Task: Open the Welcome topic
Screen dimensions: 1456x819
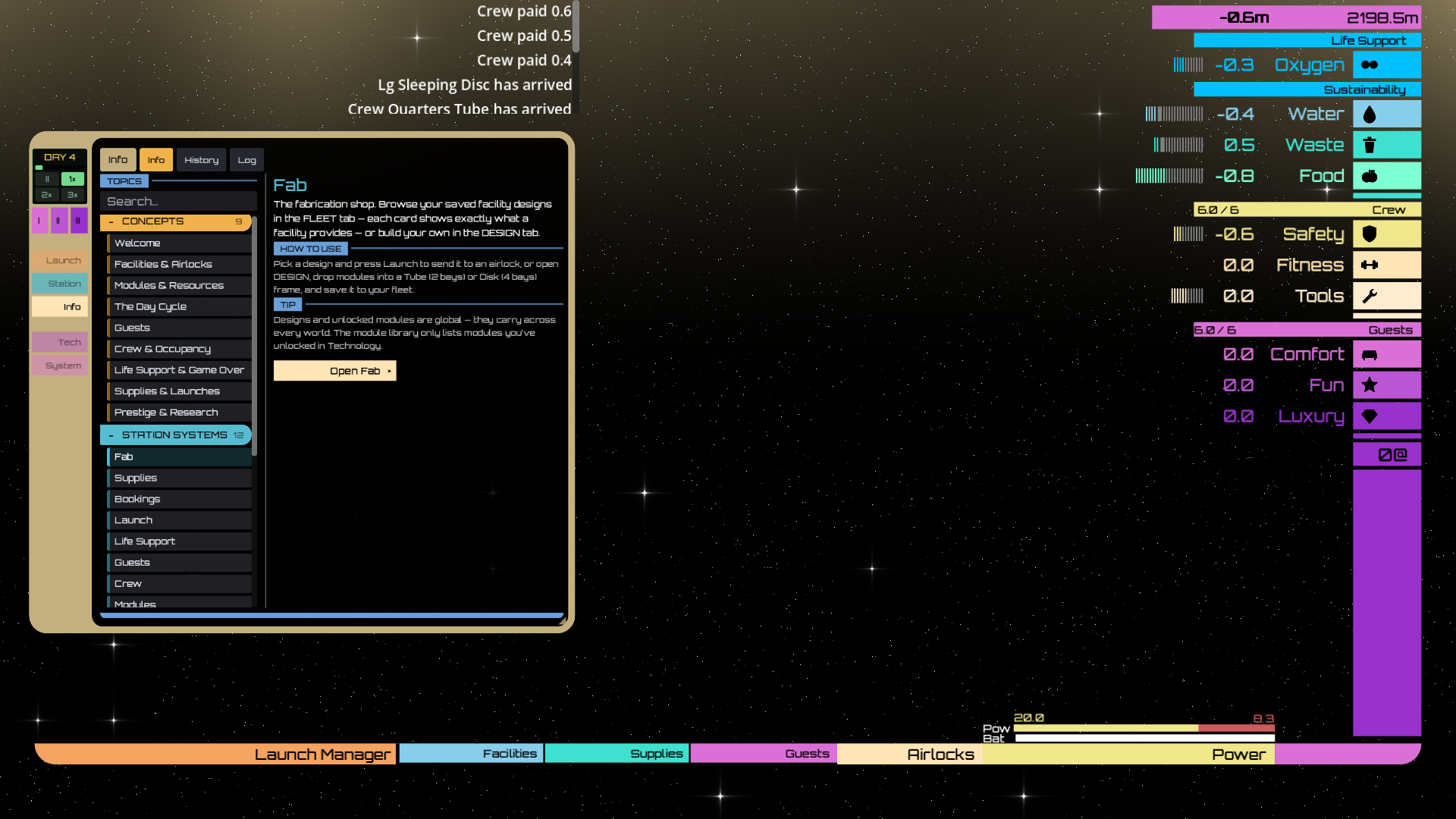Action: (x=179, y=243)
